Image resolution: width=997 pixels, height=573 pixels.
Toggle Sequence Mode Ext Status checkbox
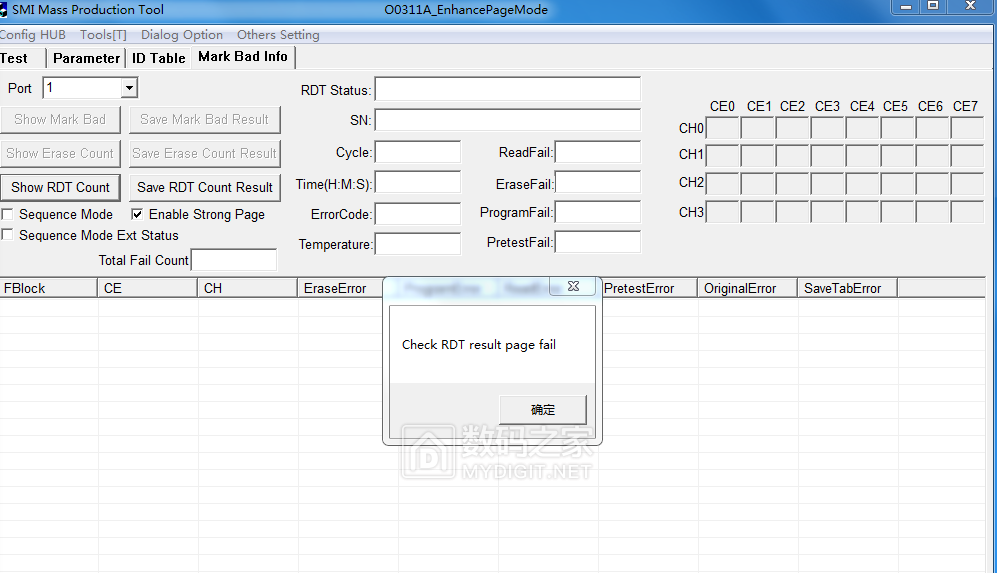tap(8, 235)
